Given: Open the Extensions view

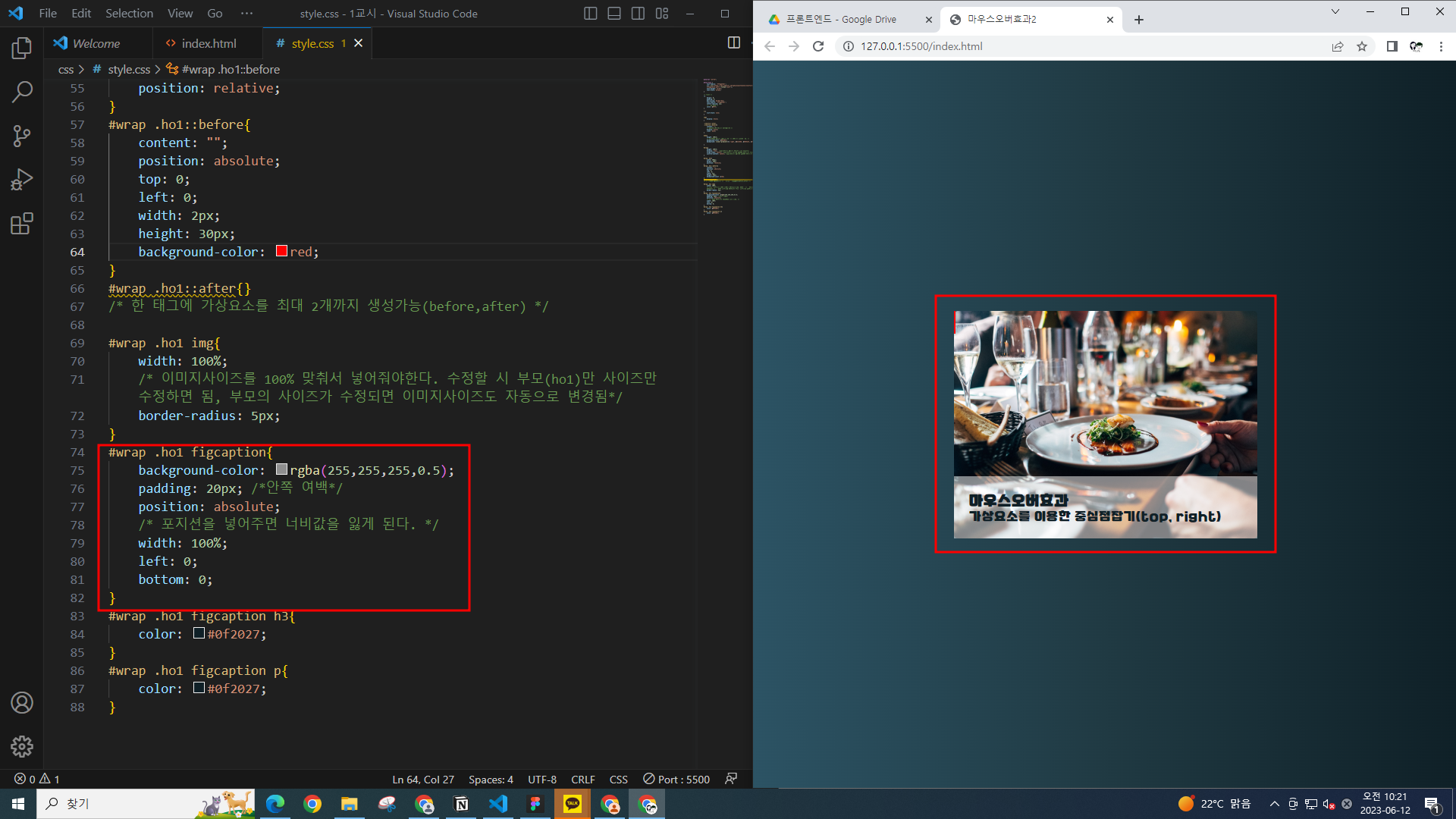Looking at the screenshot, I should 22,224.
